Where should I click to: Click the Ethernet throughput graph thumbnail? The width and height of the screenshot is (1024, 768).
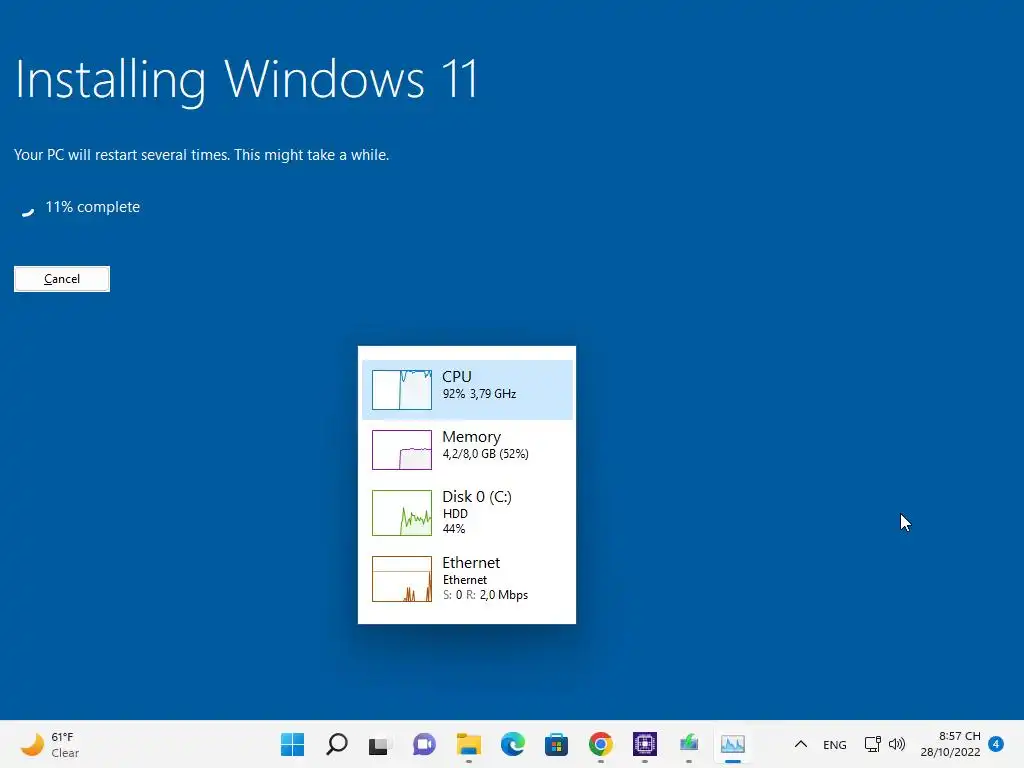point(402,579)
